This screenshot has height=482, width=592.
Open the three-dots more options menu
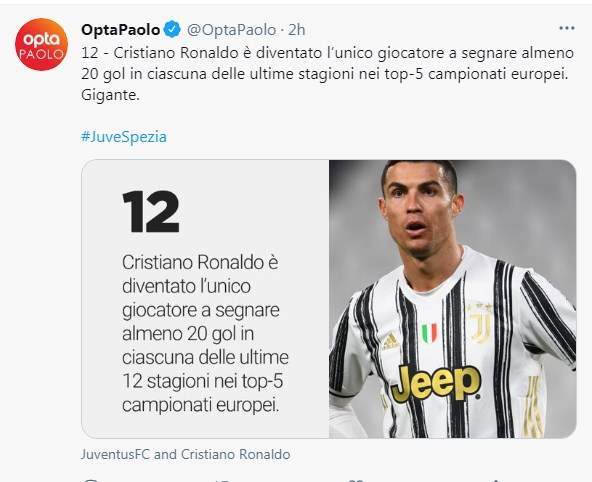tap(566, 28)
